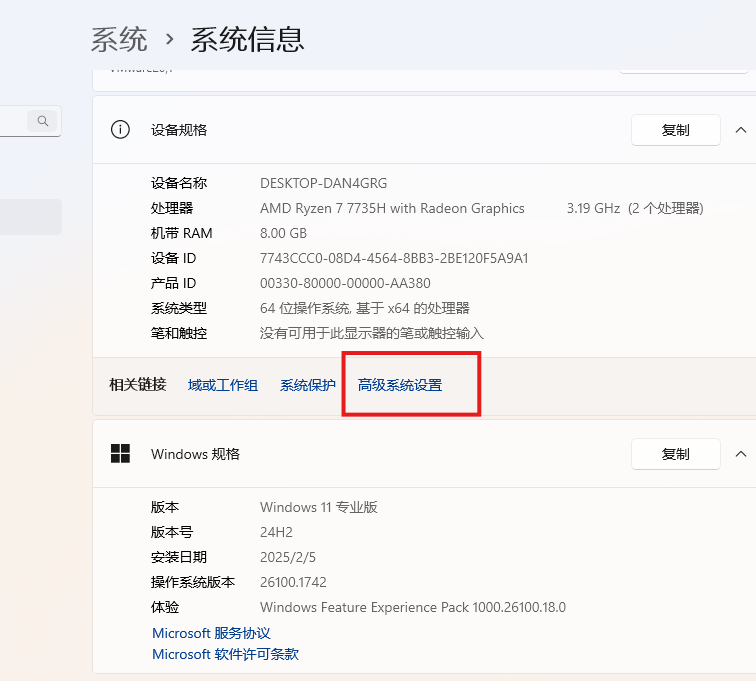This screenshot has width=756, height=681.
Task: Click the Windows logo icon
Action: point(120,453)
